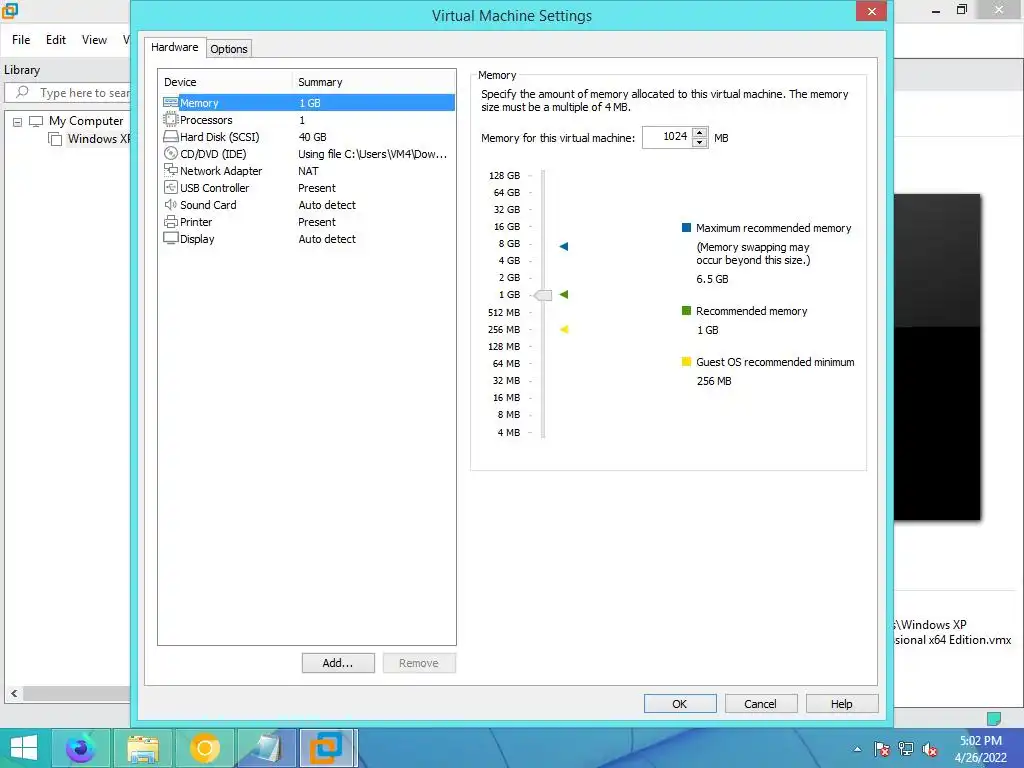This screenshot has width=1024, height=768.
Task: Click the memory value input field
Action: tap(667, 137)
